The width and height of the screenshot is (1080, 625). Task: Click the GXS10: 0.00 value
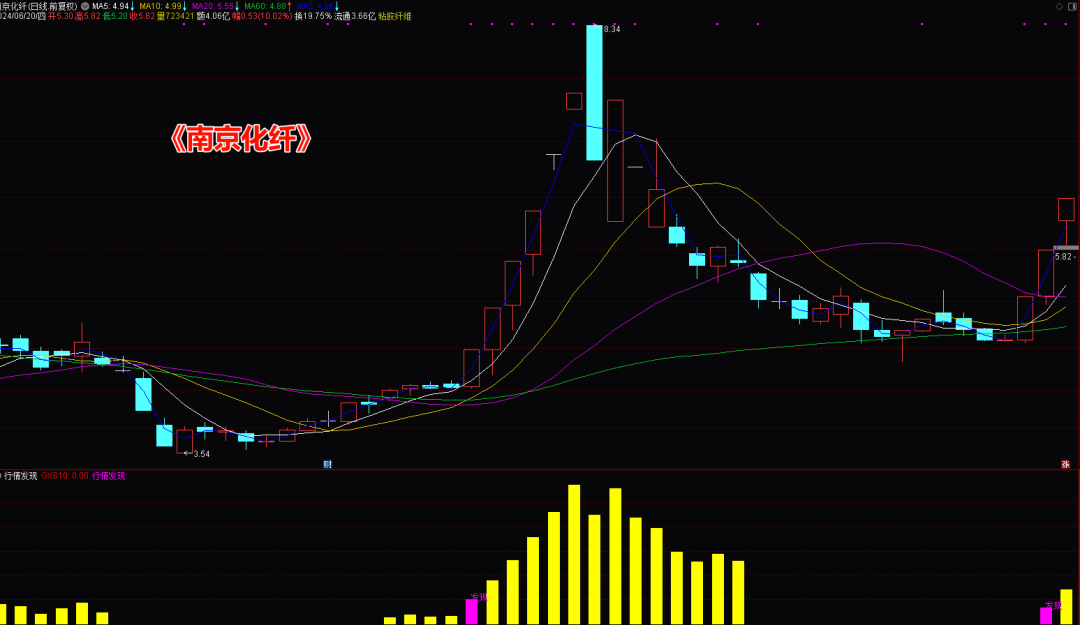[x=65, y=475]
